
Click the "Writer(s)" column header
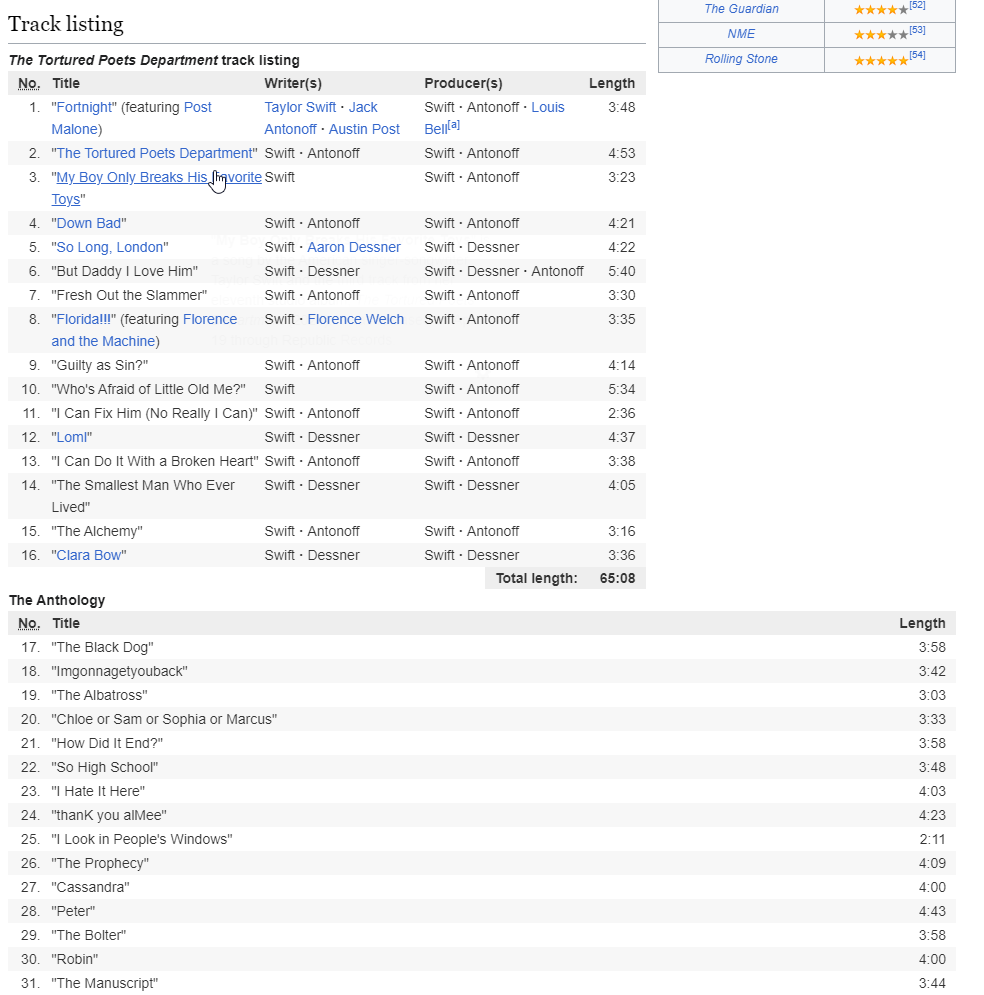click(293, 84)
